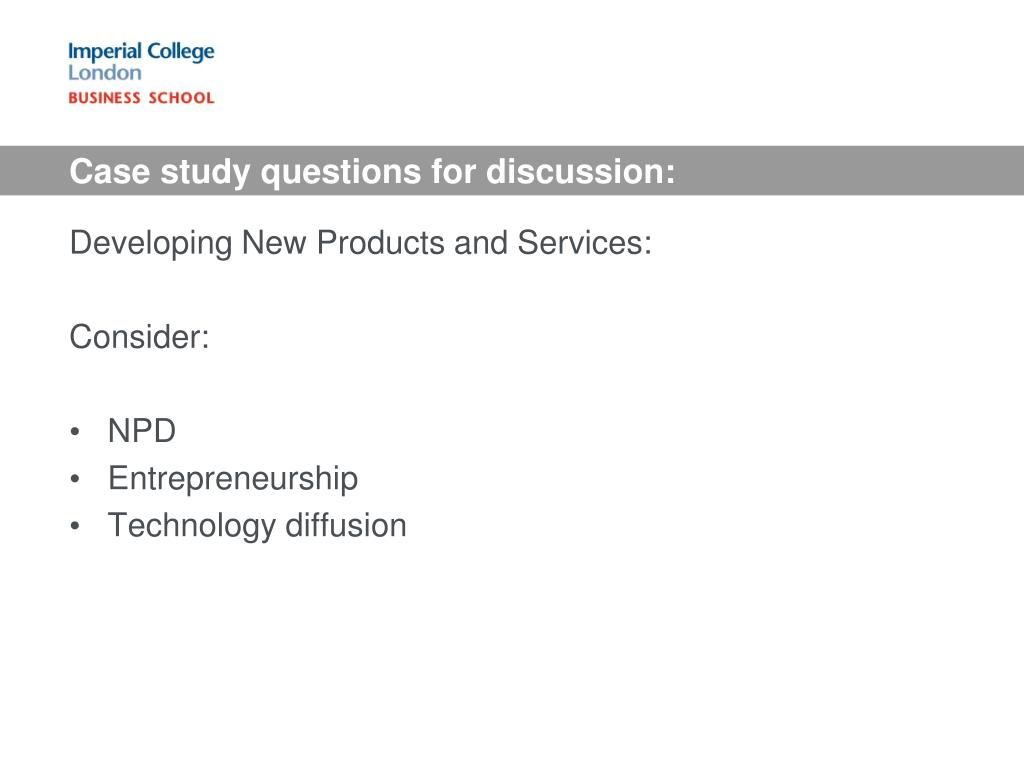
Task: Click the word diffusion in the last bullet
Action: point(345,526)
